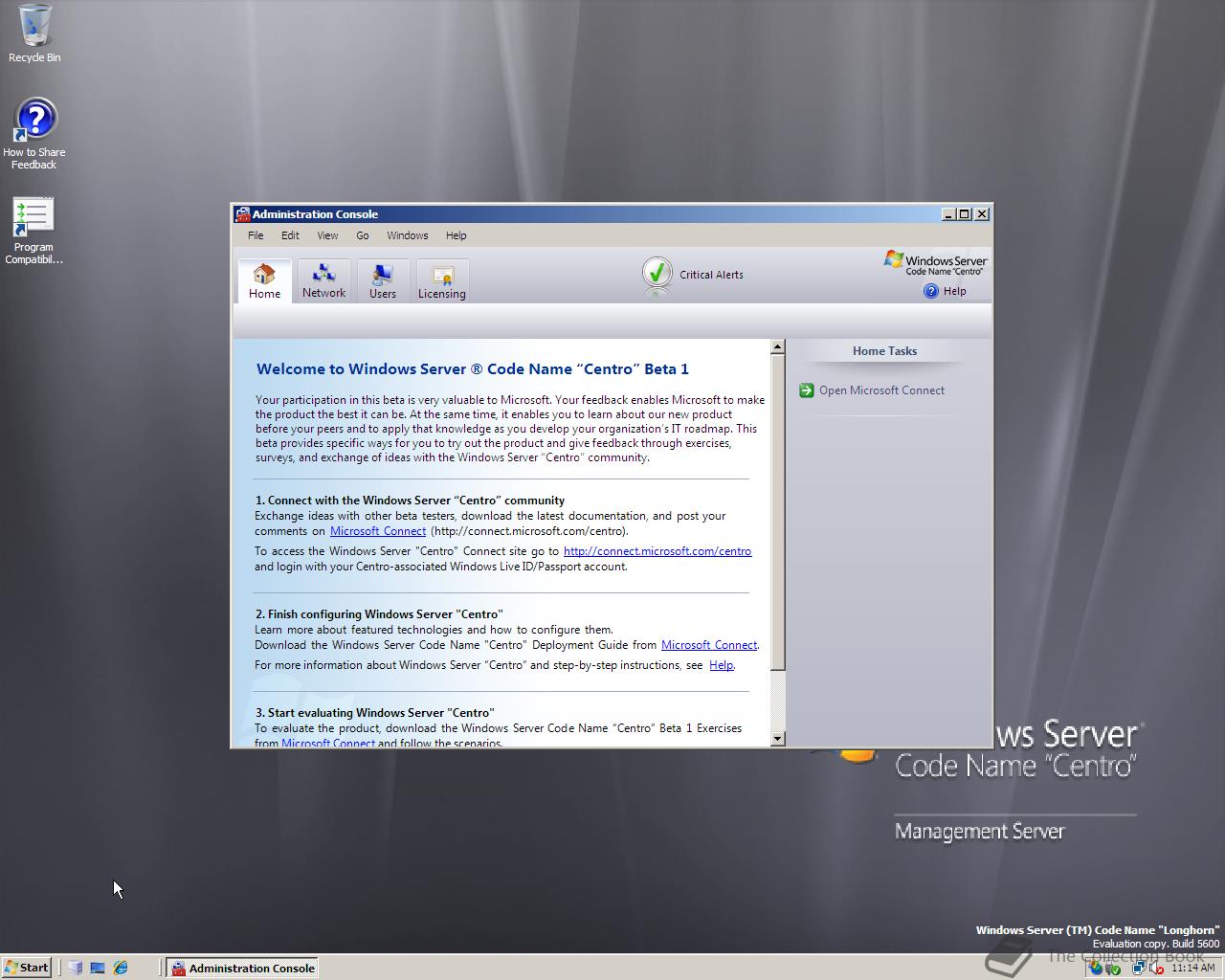Open the Home tab in the Administration Console

pyautogui.click(x=264, y=281)
